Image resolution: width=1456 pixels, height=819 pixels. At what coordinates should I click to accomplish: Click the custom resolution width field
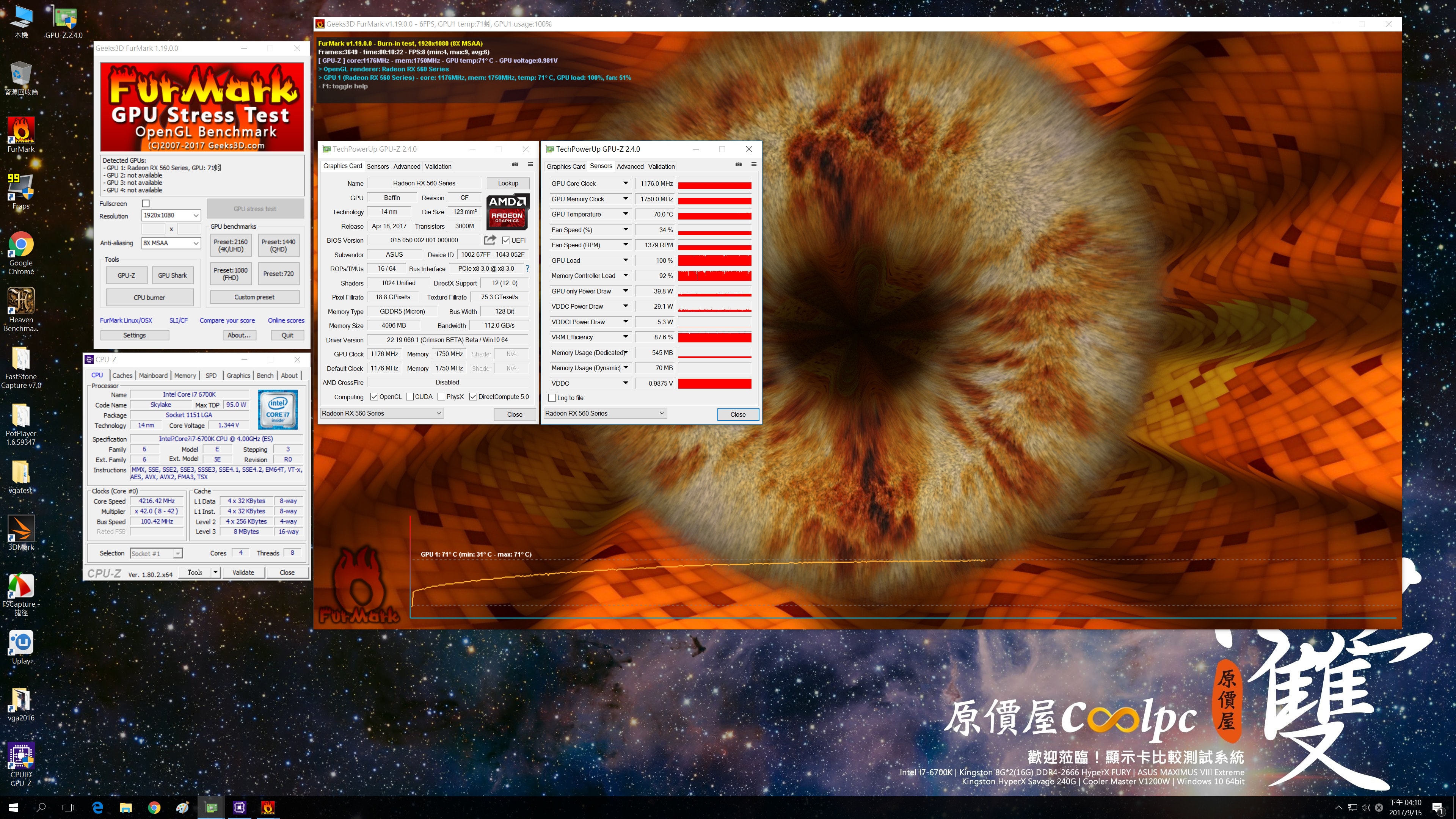click(152, 229)
